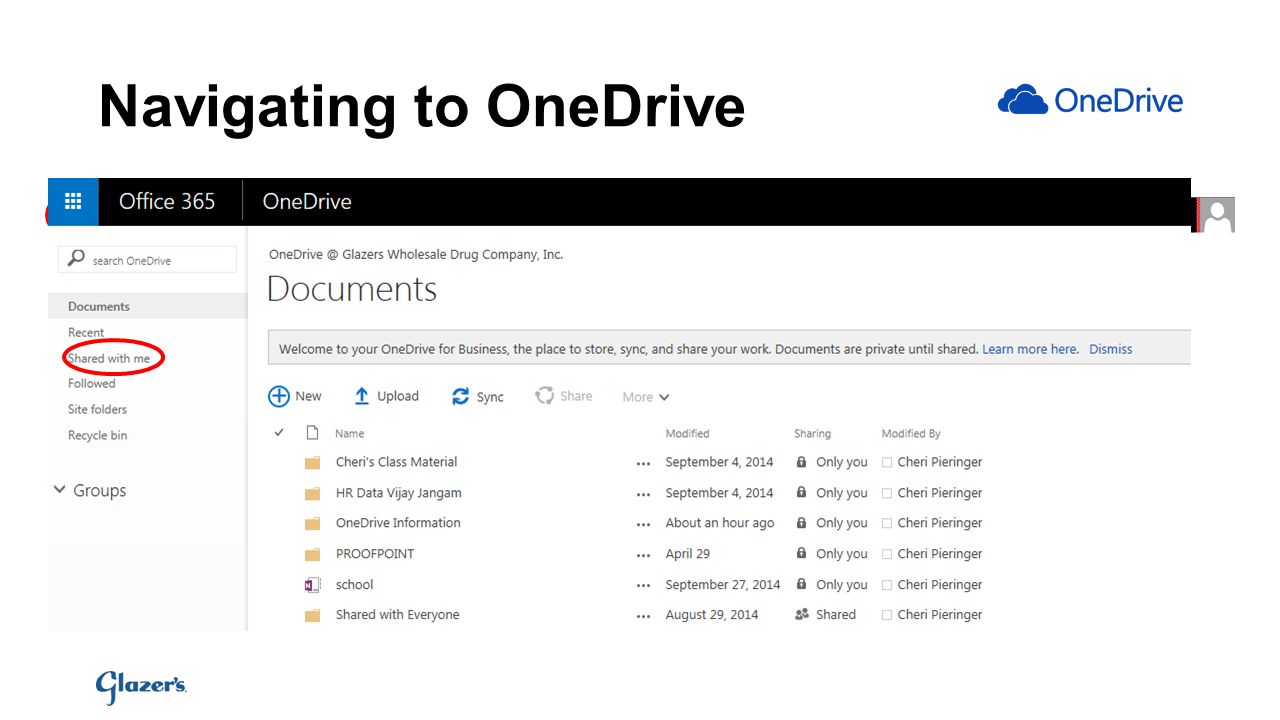Toggle the select-all checkmark in header
Screen dimensions: 1280x720
[x=279, y=433]
